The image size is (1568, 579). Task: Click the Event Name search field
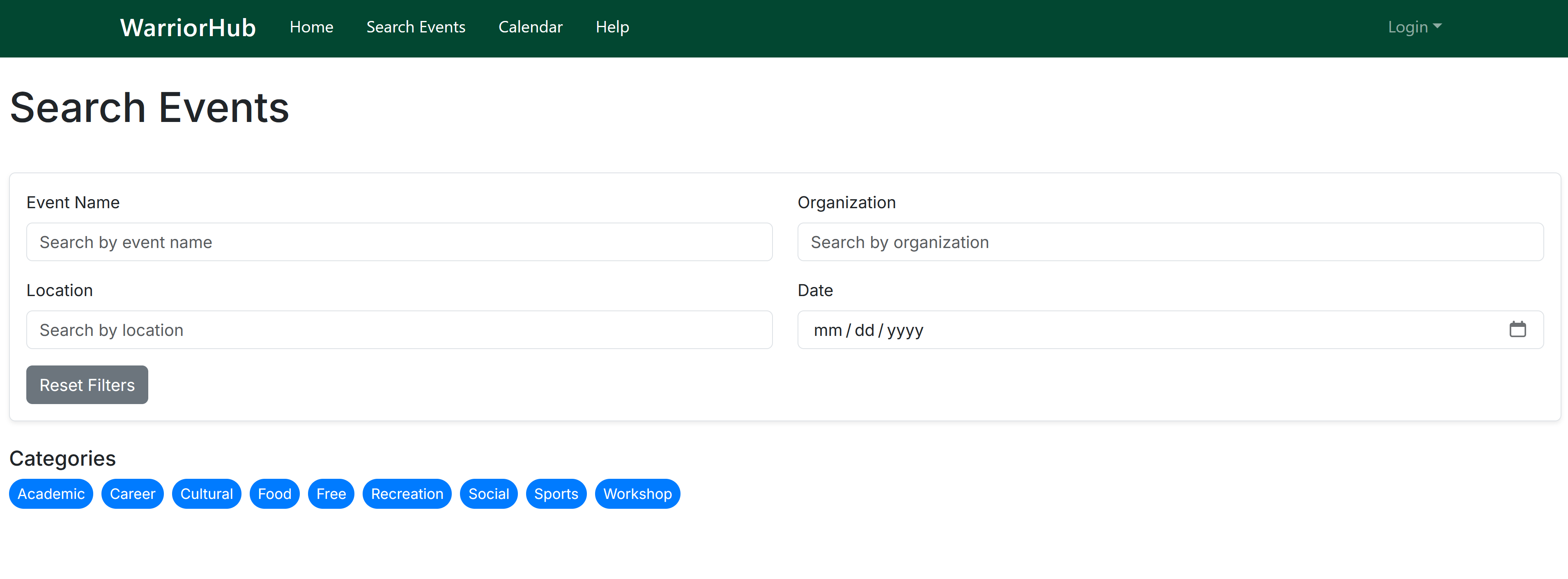pyautogui.click(x=399, y=242)
